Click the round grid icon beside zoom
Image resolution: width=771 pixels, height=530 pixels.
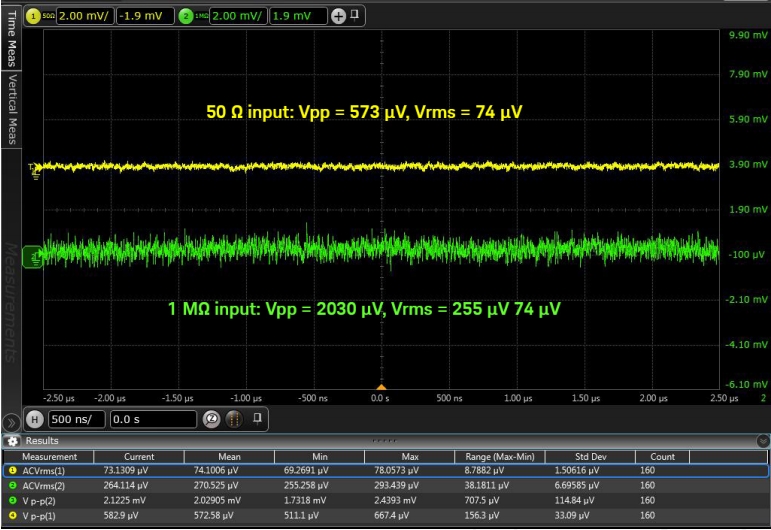pos(233,418)
